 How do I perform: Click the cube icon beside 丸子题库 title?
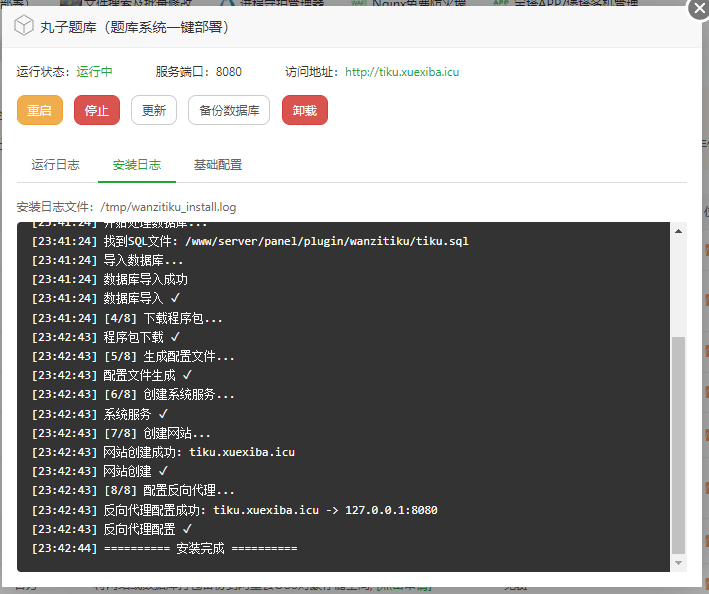coord(24,25)
